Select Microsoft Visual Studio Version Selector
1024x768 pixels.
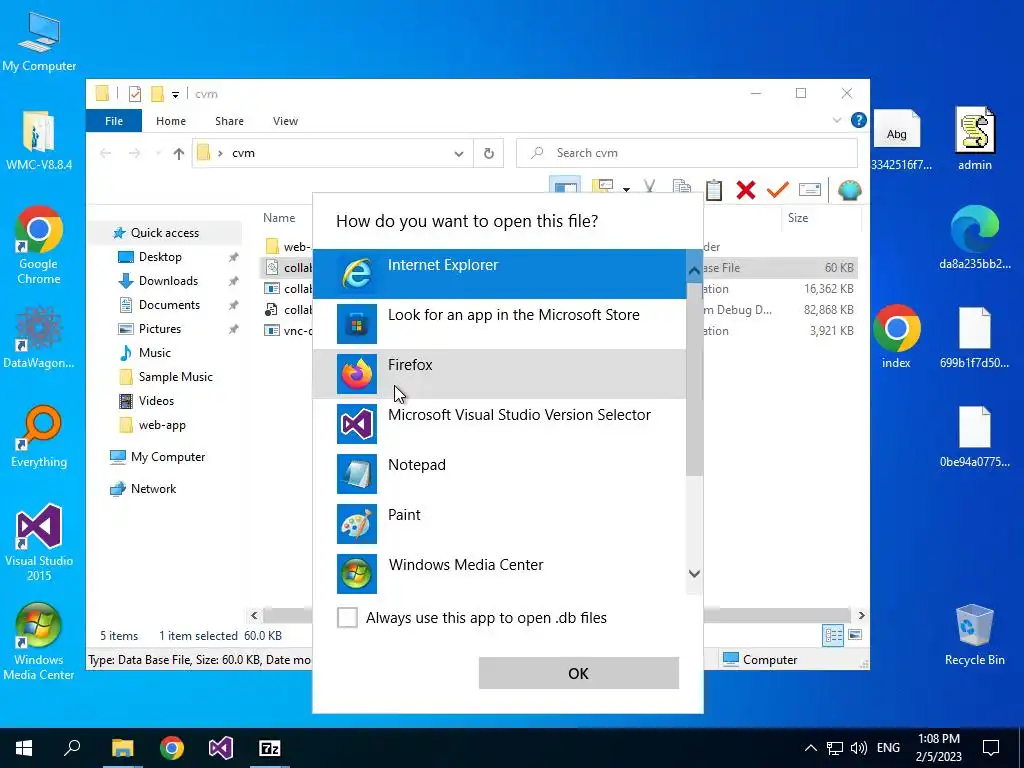click(500, 424)
